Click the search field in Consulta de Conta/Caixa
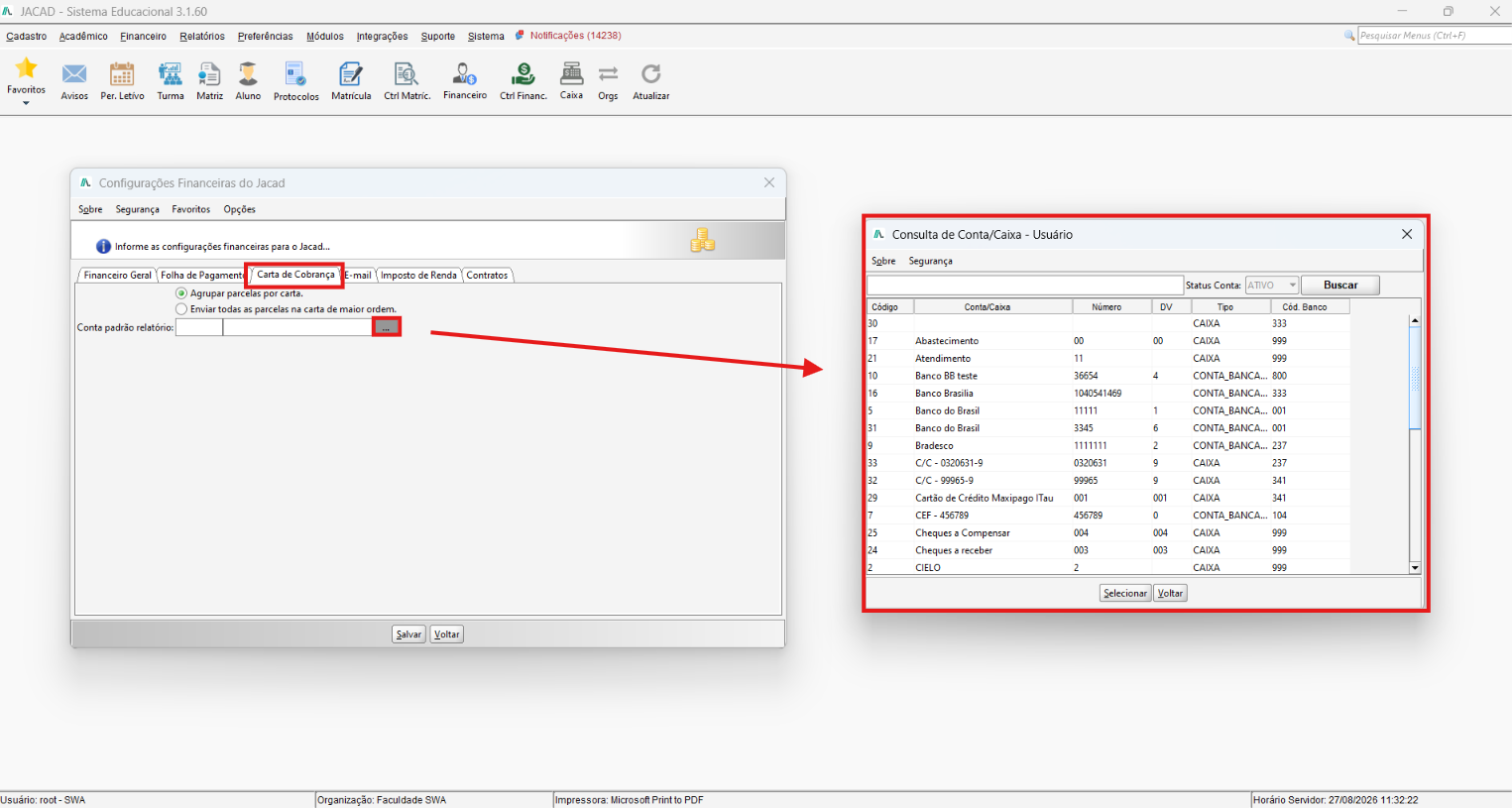This screenshot has width=1512, height=808. tap(1025, 286)
